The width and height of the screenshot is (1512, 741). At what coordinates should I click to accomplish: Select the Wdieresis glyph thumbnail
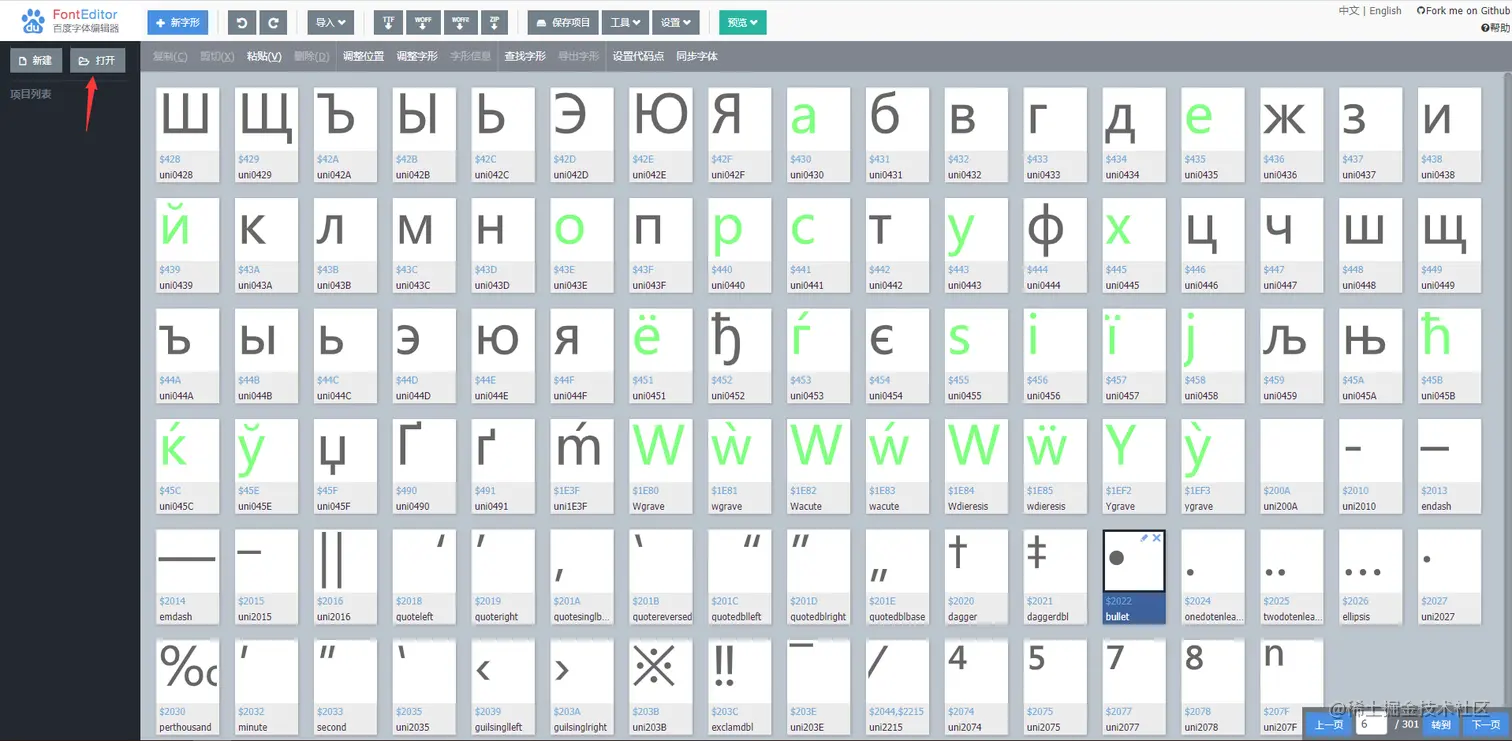tap(976, 466)
